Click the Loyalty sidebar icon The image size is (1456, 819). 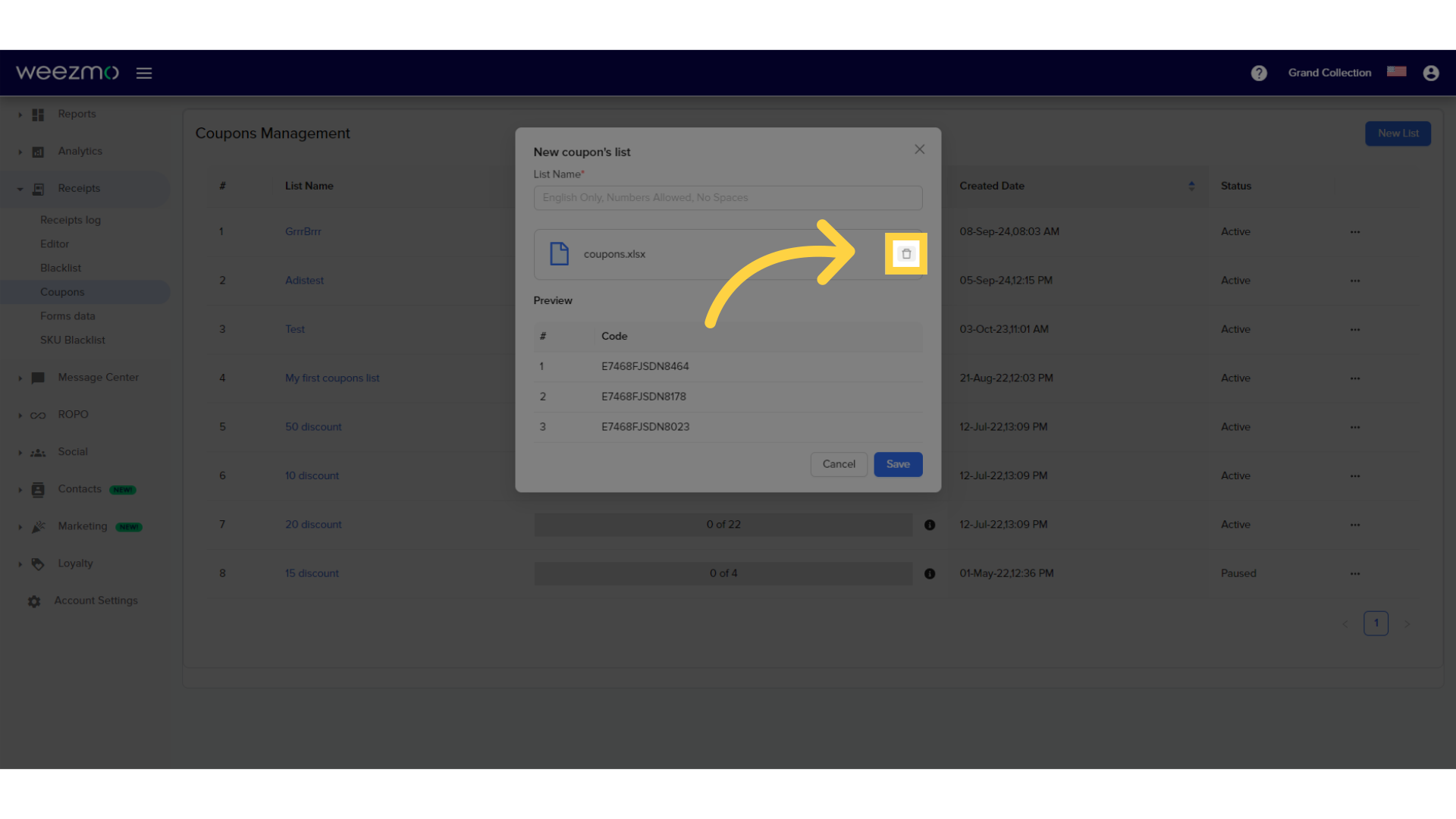(x=37, y=563)
